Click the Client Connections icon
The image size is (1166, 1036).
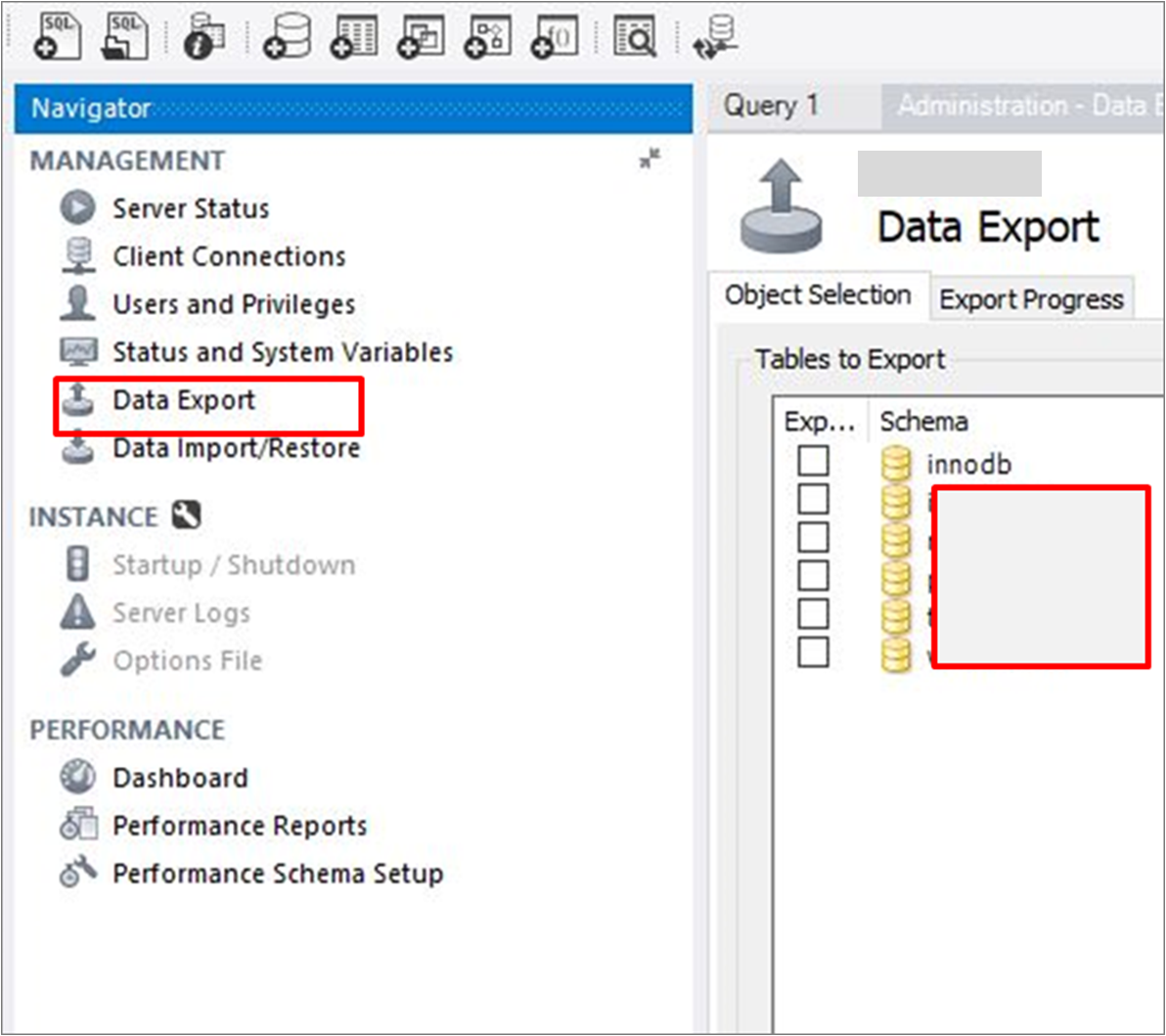pos(78,255)
